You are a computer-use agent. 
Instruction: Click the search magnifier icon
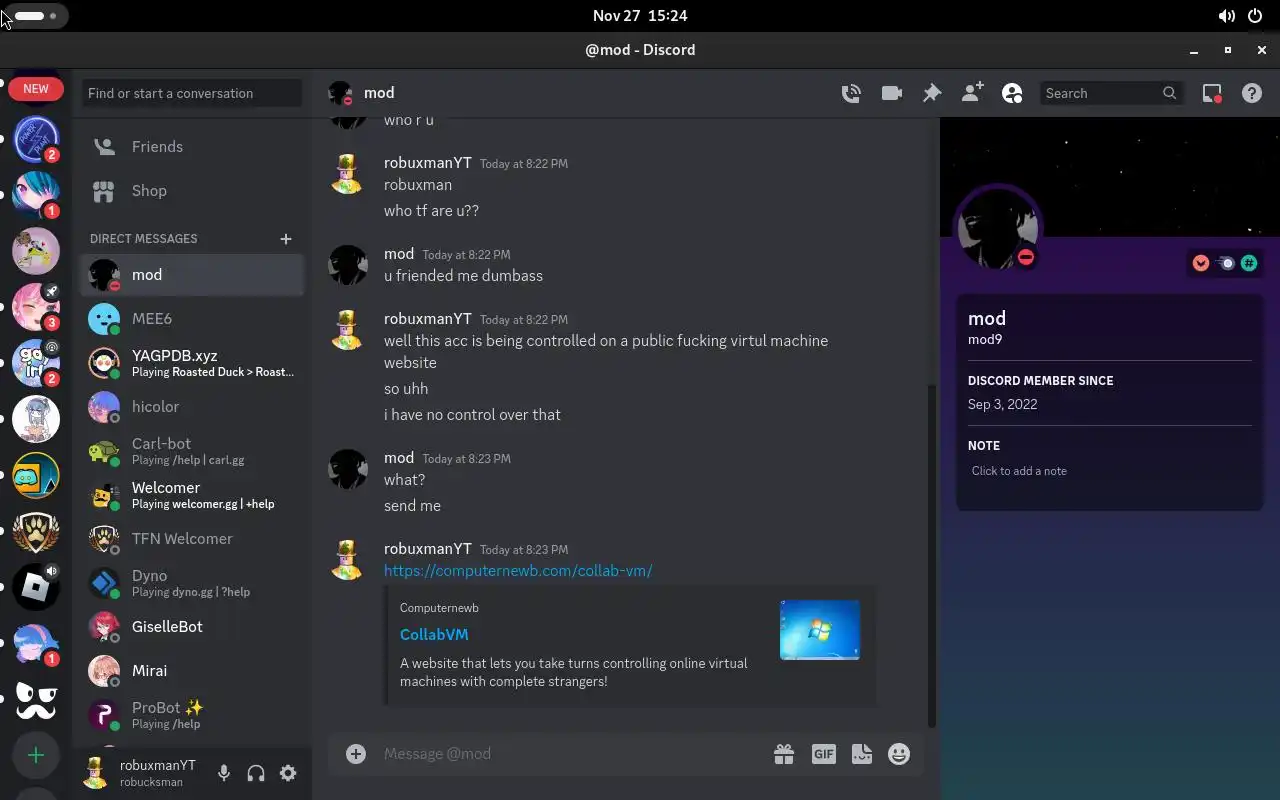[1169, 93]
